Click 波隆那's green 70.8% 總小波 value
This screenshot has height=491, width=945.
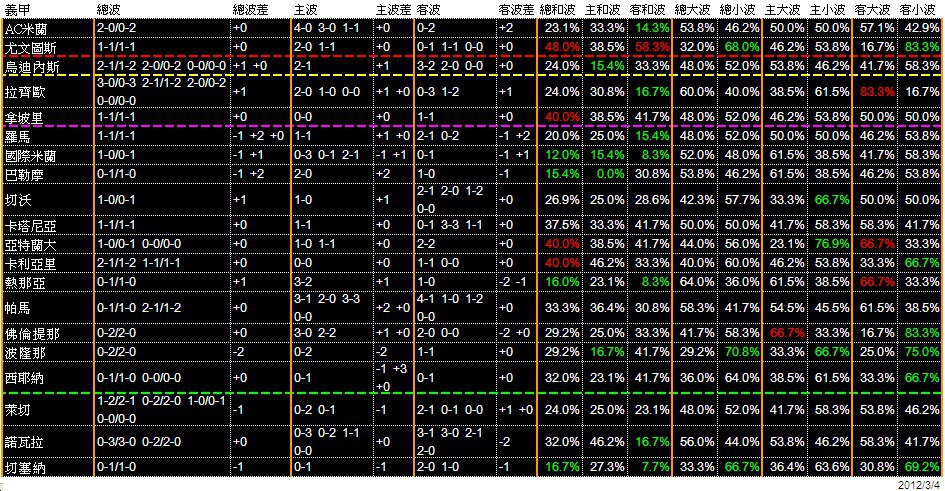[x=742, y=352]
